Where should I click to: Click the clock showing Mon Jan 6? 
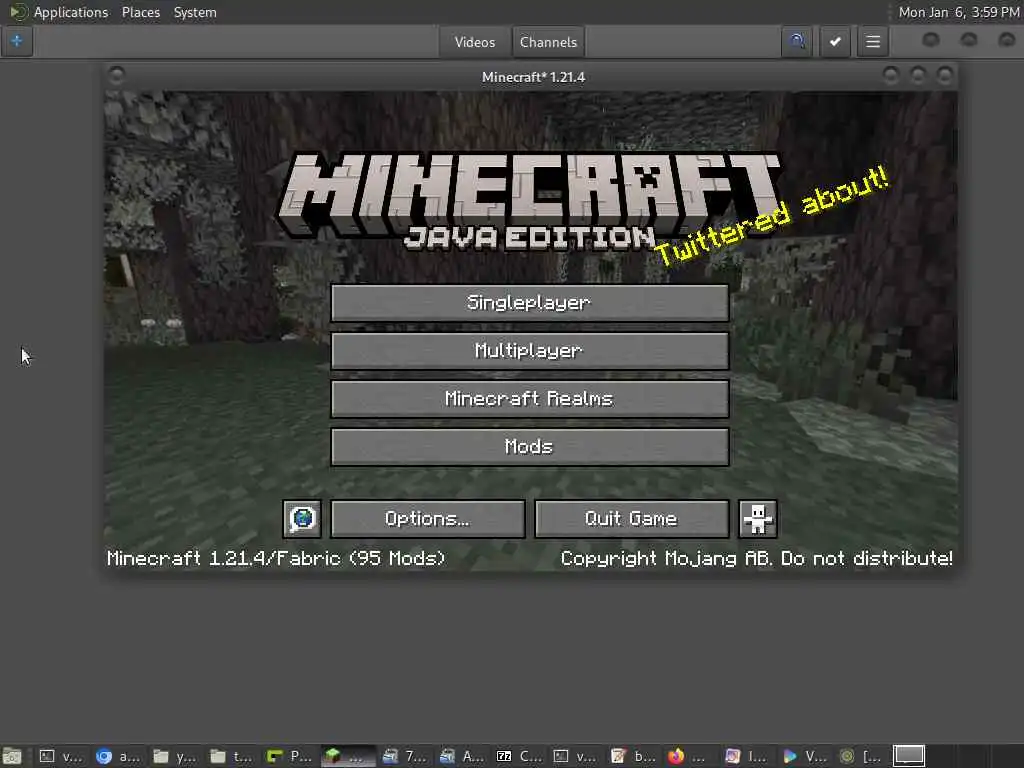click(x=958, y=12)
